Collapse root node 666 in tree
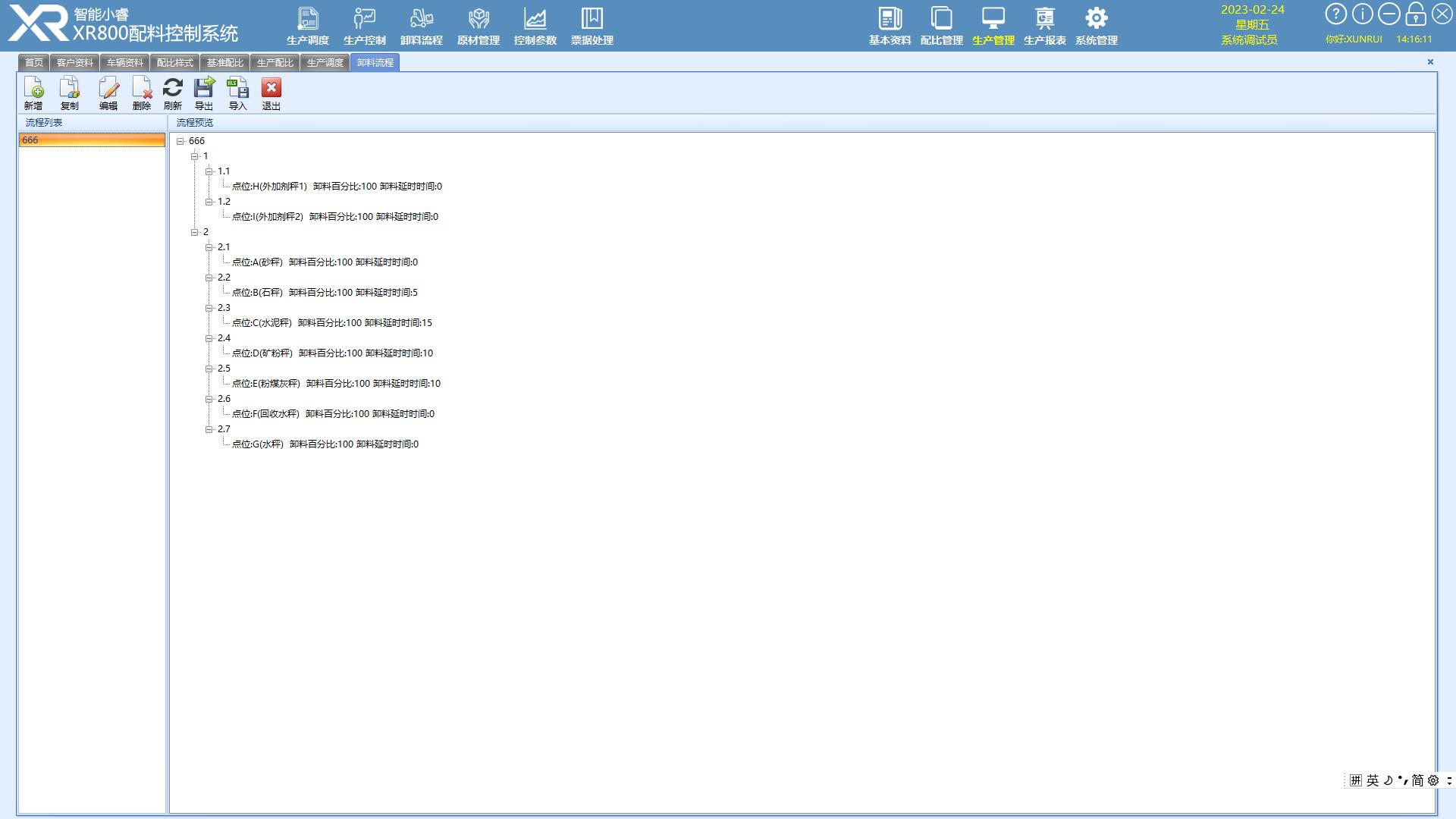Screen dimensions: 1456x819 pyautogui.click(x=180, y=141)
